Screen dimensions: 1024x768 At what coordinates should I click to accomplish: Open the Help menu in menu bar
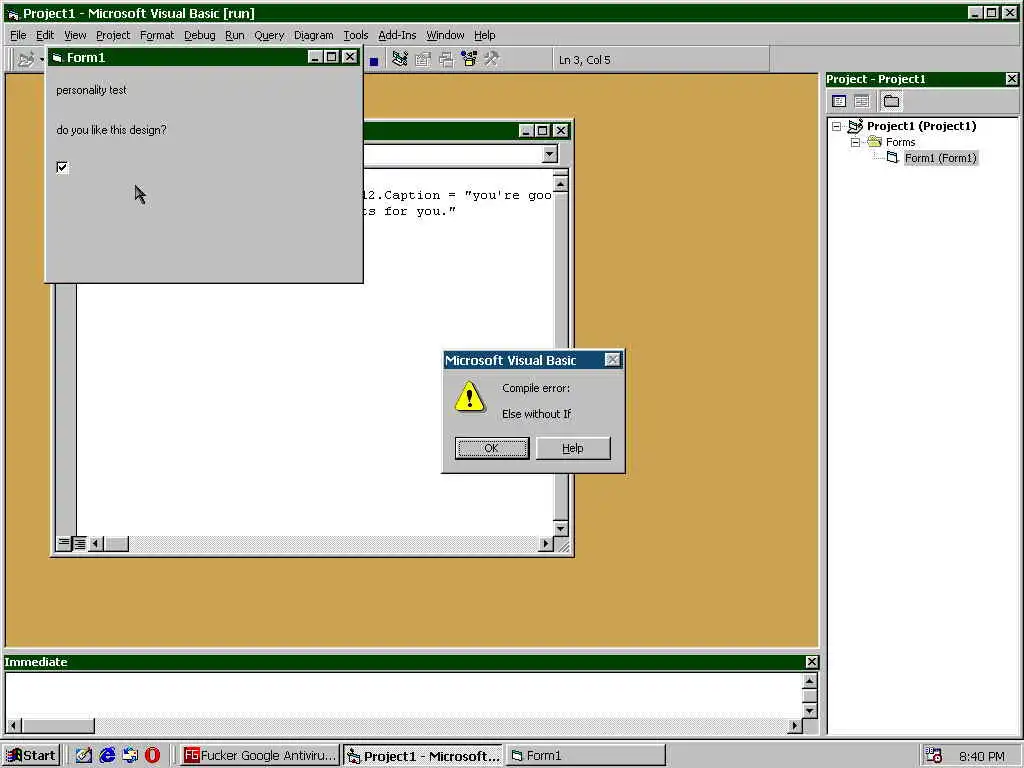(x=485, y=35)
